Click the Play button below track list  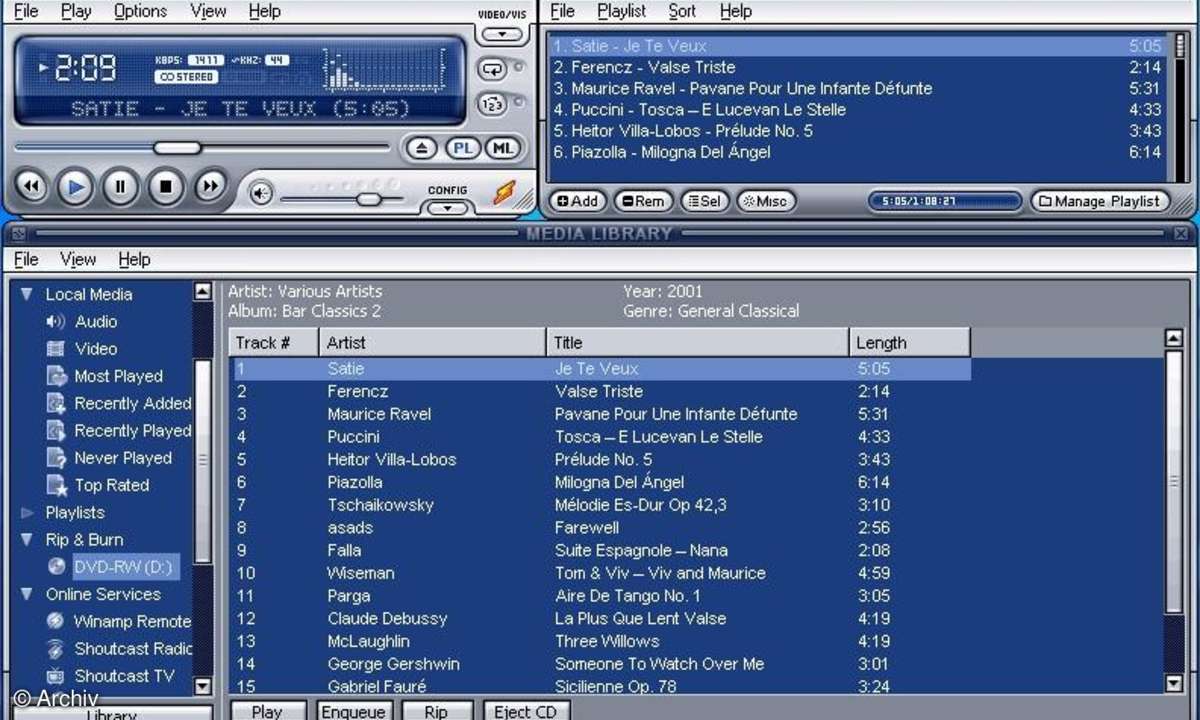[x=267, y=711]
